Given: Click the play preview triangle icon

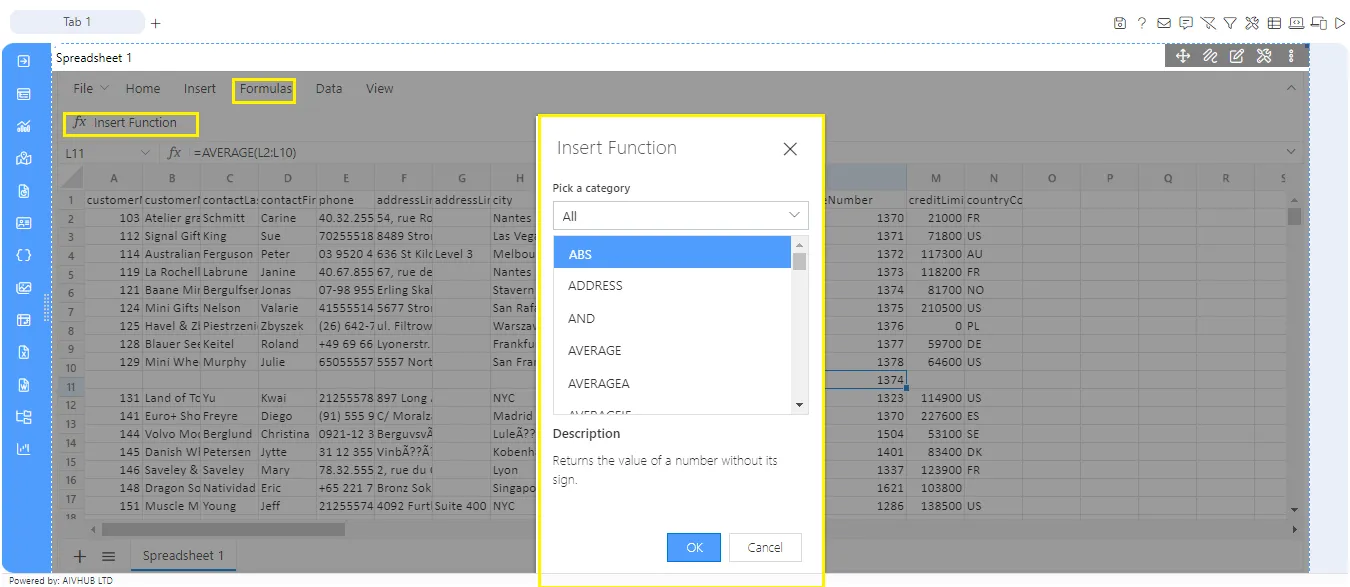Looking at the screenshot, I should 1341,23.
